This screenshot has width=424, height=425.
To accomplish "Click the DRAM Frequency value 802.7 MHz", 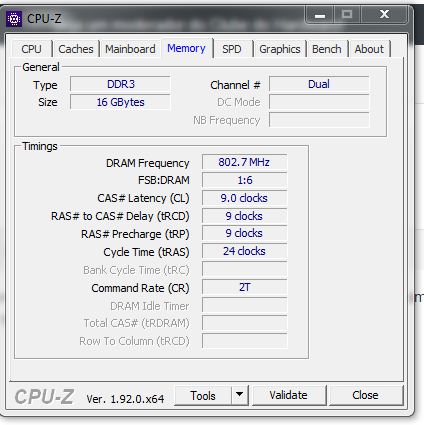I will (244, 162).
